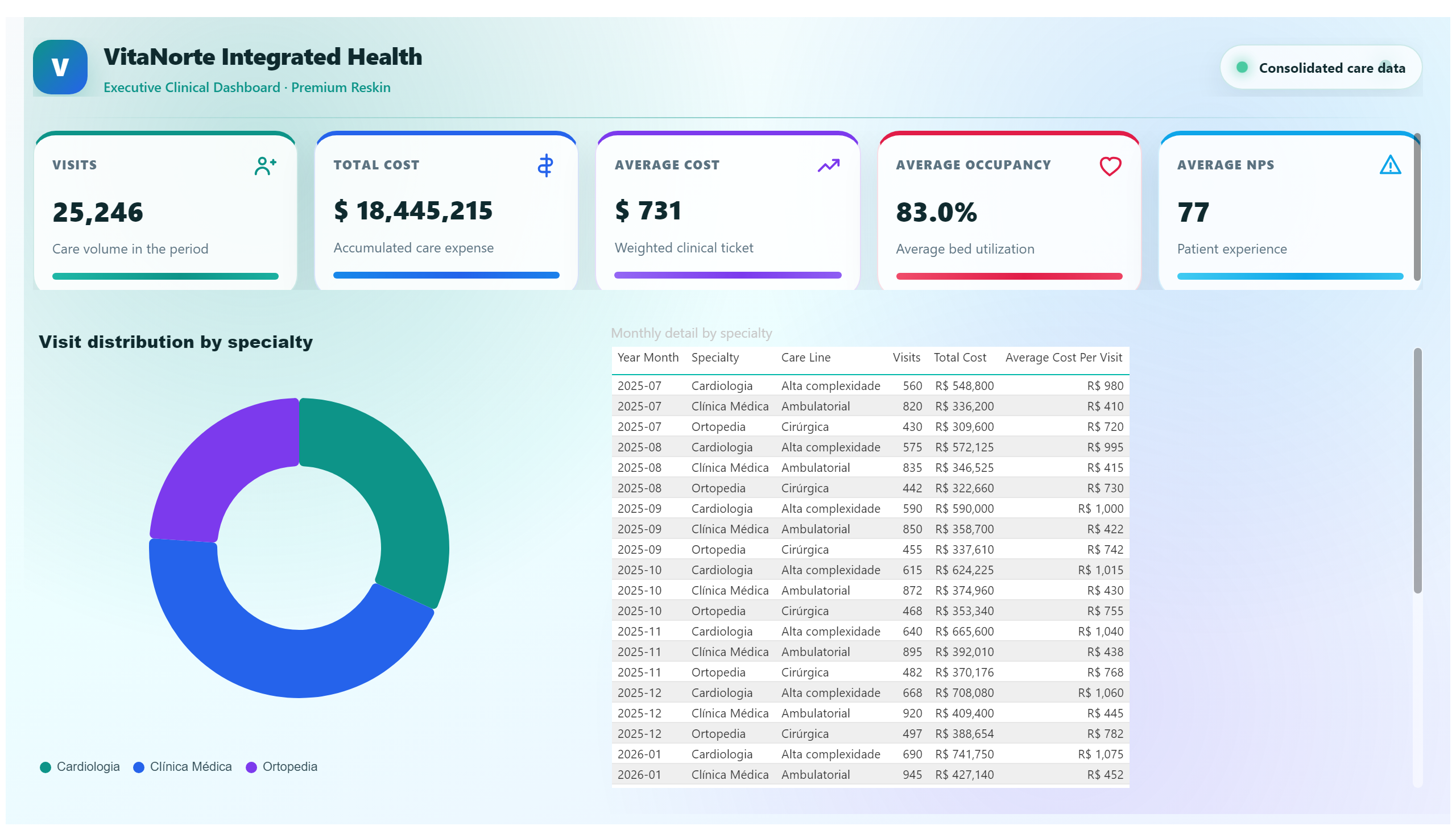Click the VitaNorte V logo icon
Image resolution: width=1456 pixels, height=830 pixels.
point(60,67)
